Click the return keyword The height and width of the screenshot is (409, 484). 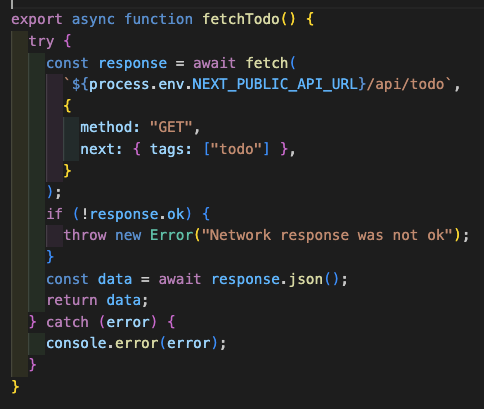[72, 300]
